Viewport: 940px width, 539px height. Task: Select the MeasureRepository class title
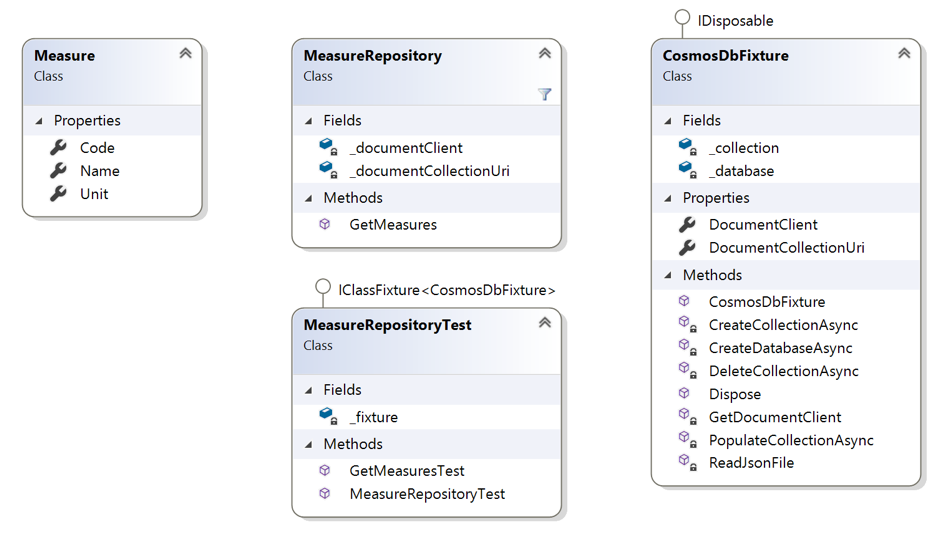[372, 56]
